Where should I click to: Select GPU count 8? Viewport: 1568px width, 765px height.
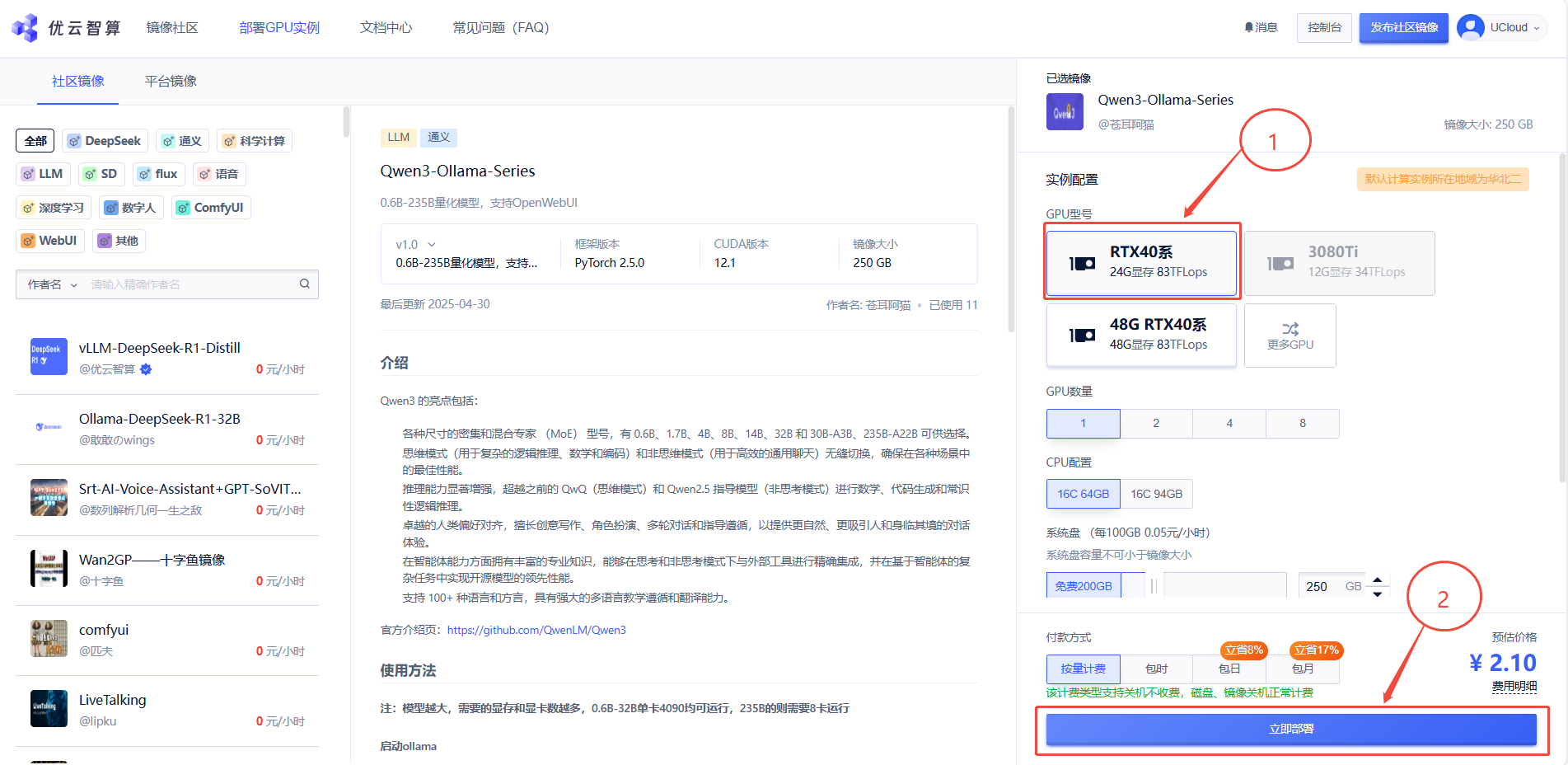tap(1303, 423)
